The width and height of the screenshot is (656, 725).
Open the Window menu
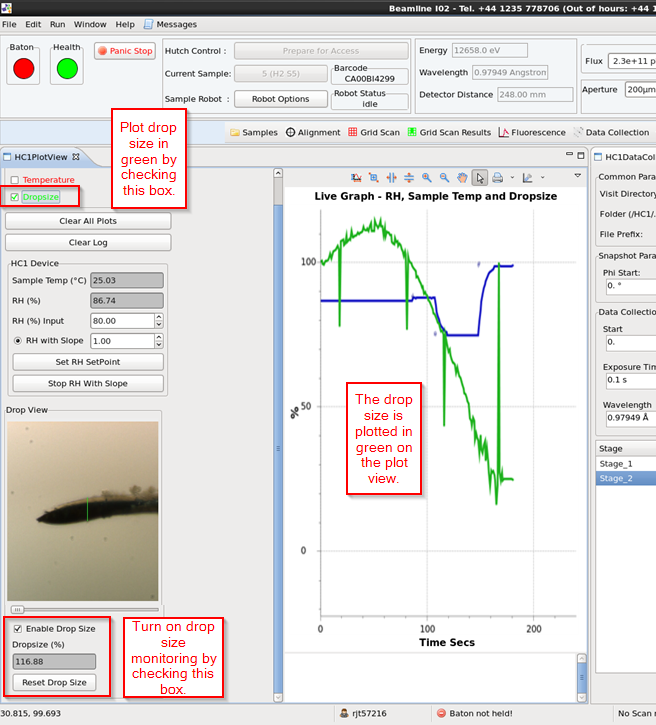click(x=90, y=25)
